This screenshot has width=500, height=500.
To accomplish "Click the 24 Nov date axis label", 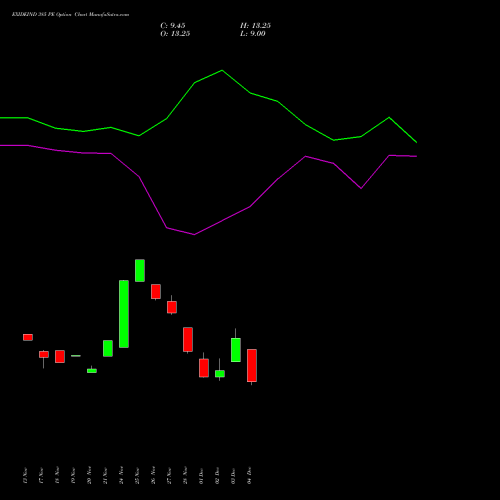I will tap(121, 476).
